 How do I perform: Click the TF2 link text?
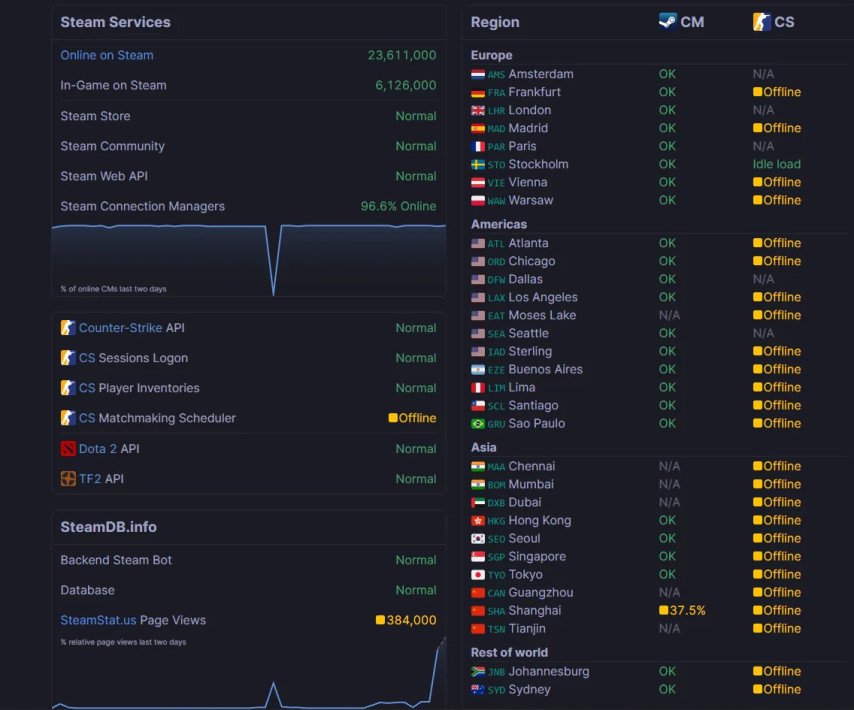click(x=90, y=479)
